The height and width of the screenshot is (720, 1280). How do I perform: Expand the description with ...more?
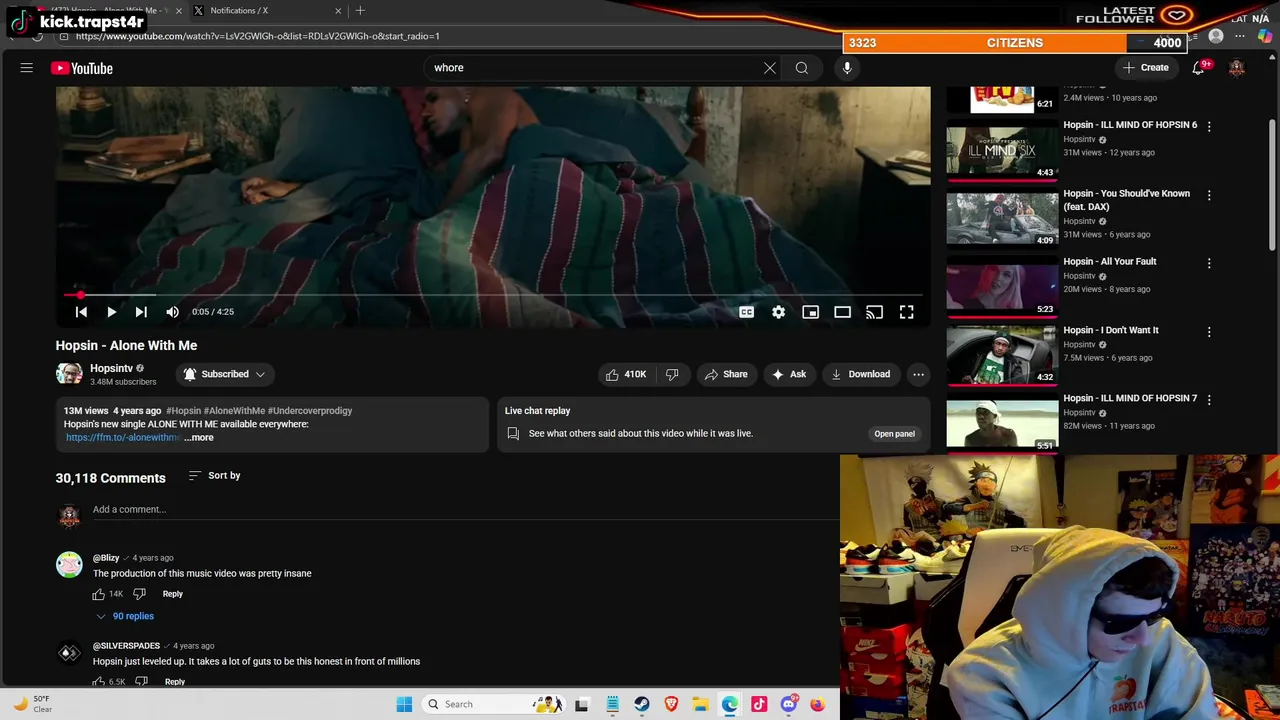[199, 437]
